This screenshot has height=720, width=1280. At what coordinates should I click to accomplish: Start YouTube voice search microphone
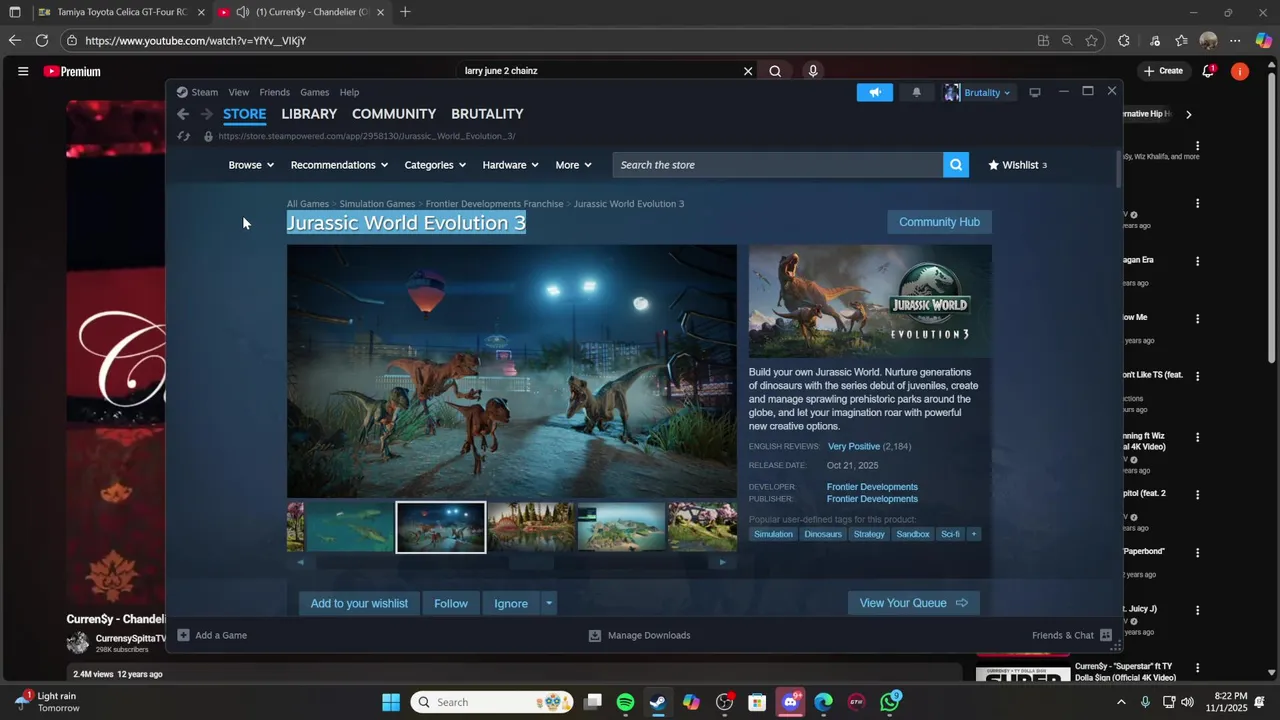point(813,71)
